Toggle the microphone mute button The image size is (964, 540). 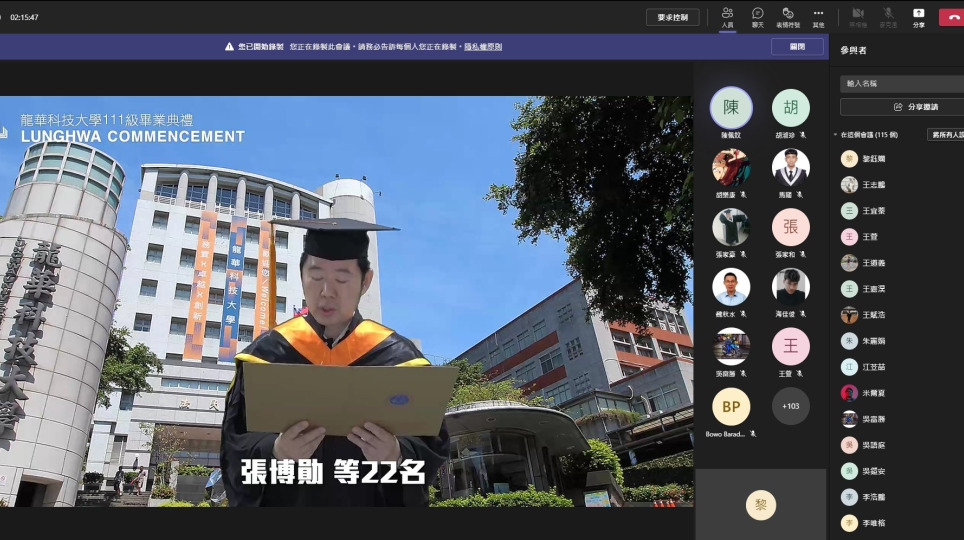(x=888, y=17)
